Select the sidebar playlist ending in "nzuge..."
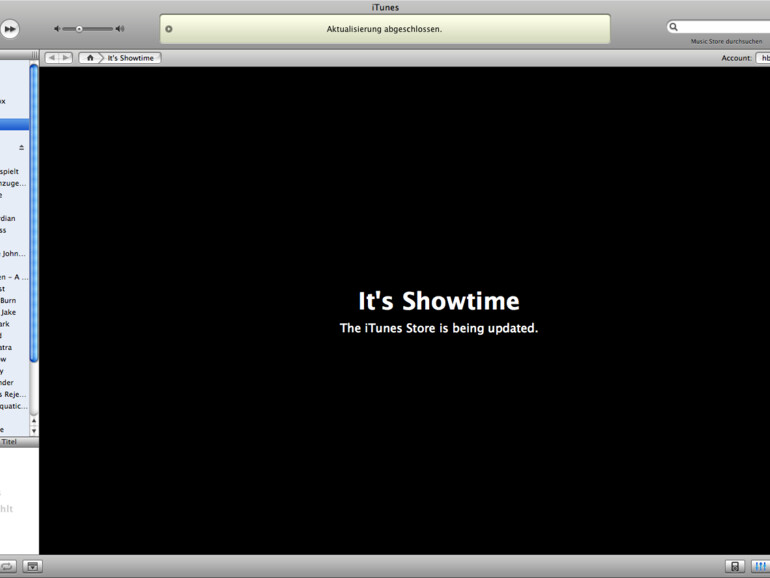770x578 pixels. click(13, 183)
